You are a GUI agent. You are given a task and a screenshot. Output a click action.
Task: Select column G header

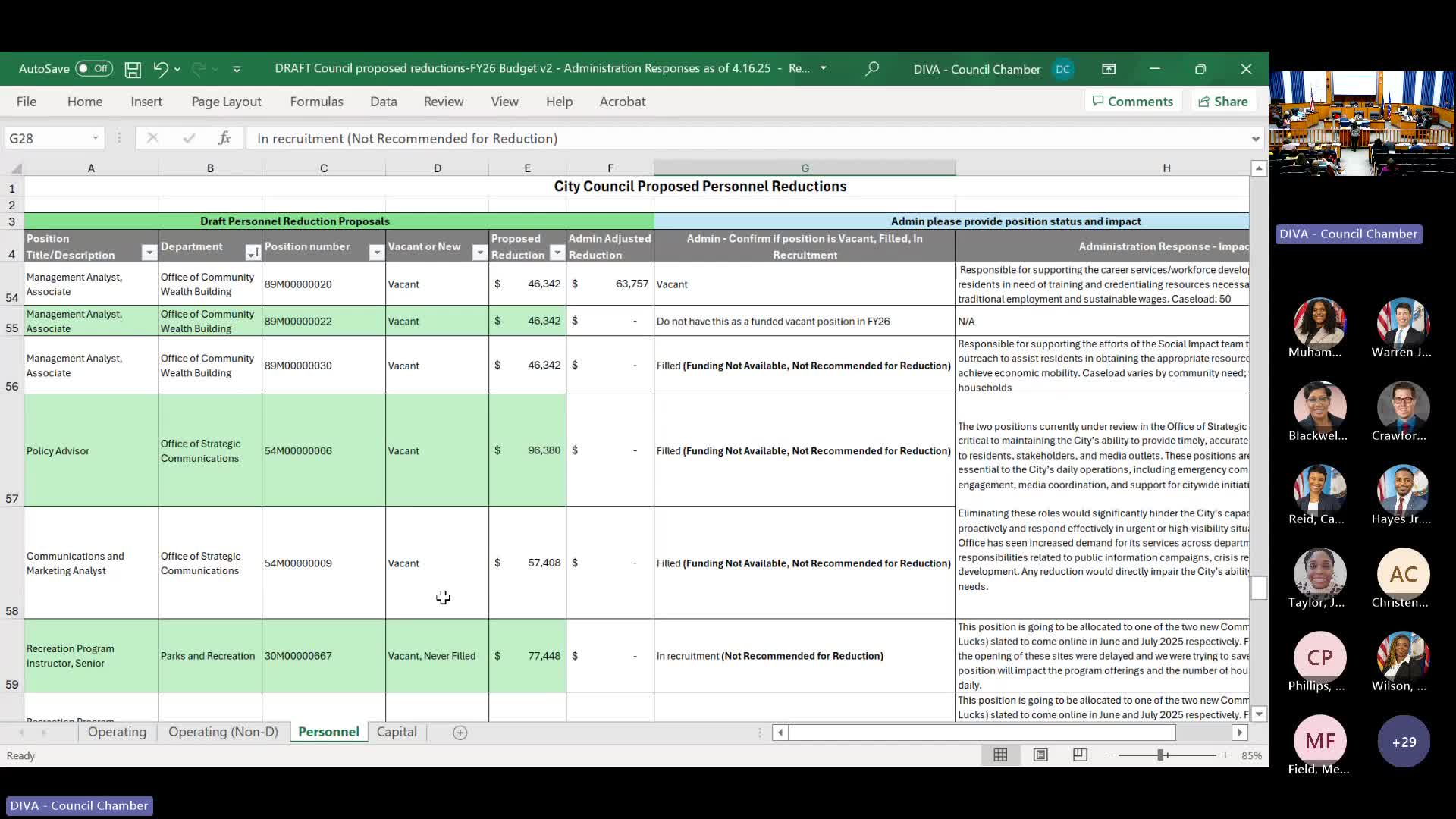point(805,168)
